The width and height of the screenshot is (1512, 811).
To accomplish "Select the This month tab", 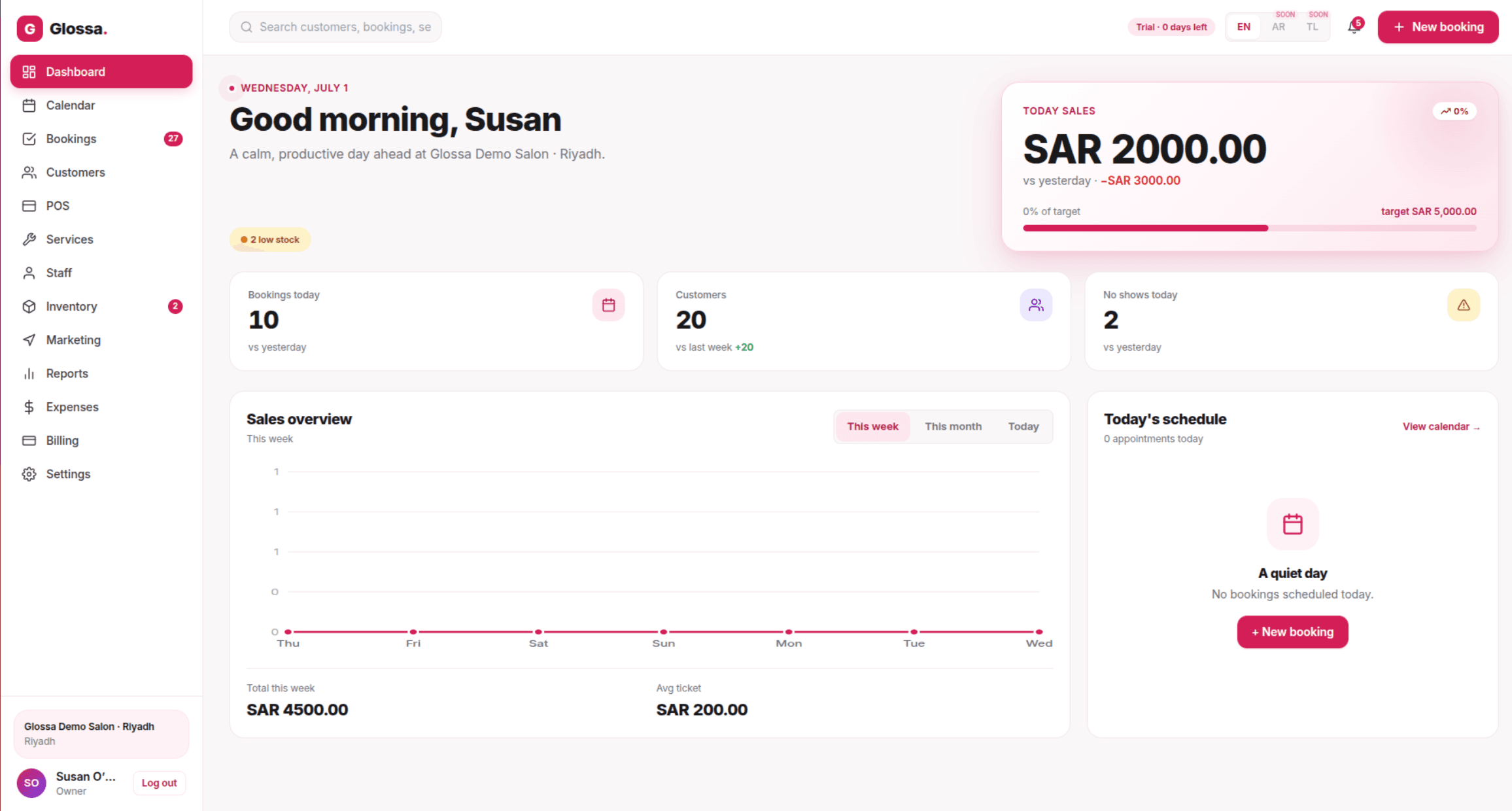I will tap(953, 426).
